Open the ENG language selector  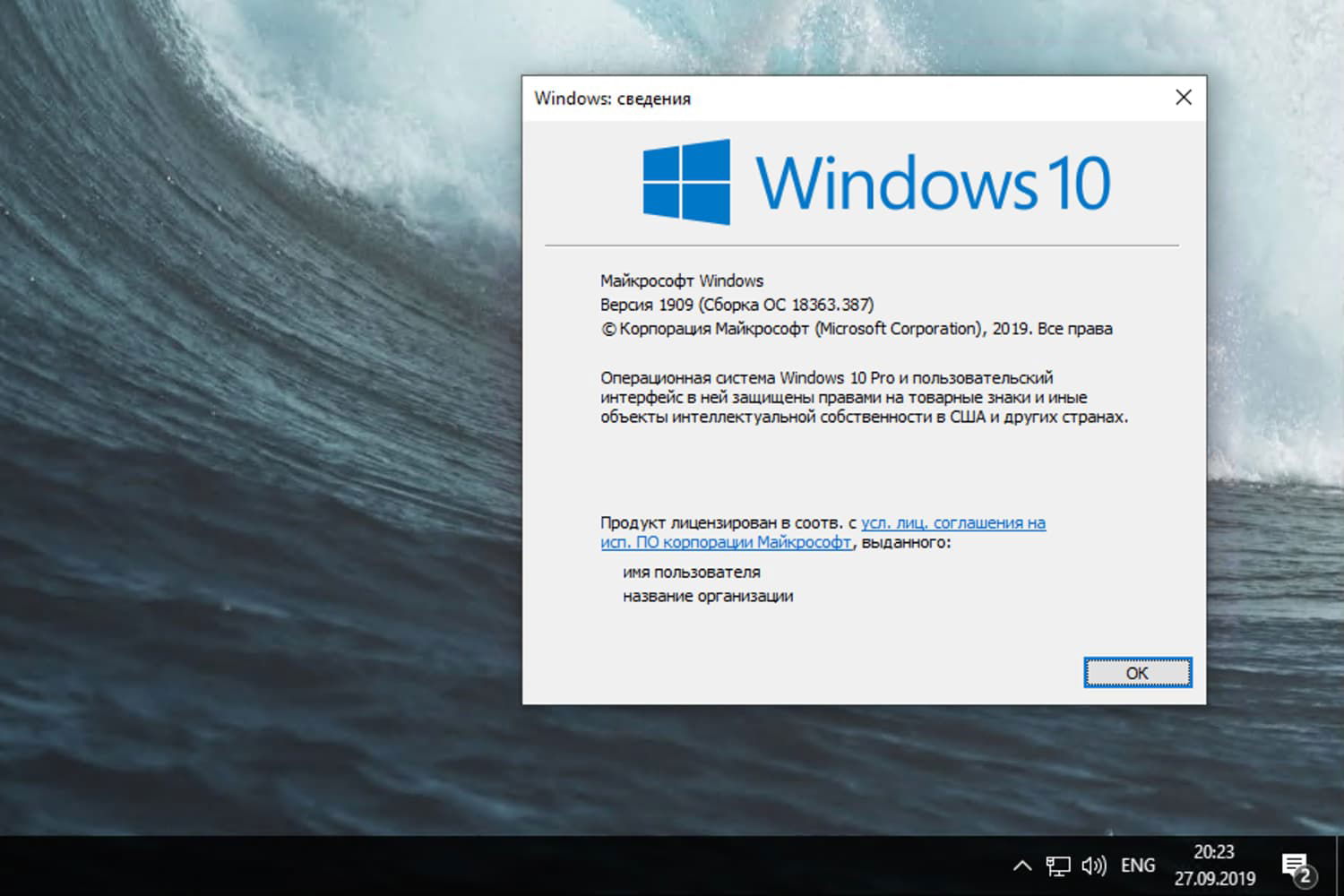pos(1137,865)
